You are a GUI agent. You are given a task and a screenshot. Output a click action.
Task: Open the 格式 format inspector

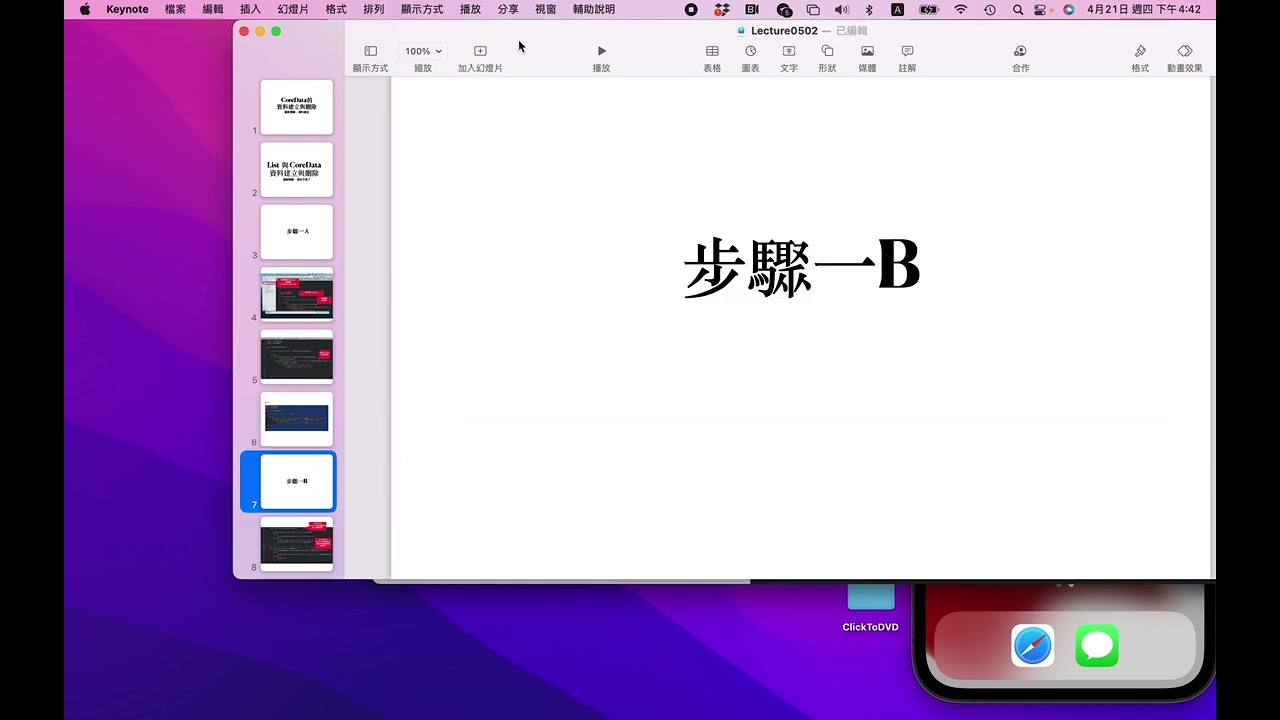point(1140,58)
